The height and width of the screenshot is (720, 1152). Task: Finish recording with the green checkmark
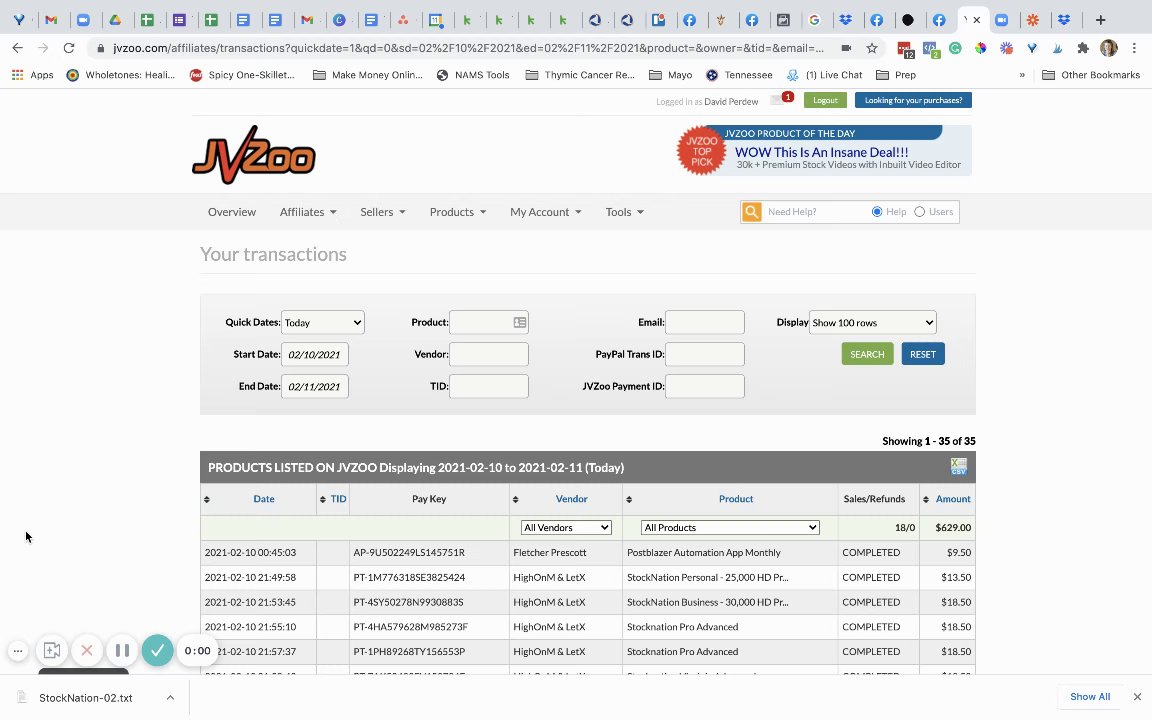pyautogui.click(x=157, y=650)
